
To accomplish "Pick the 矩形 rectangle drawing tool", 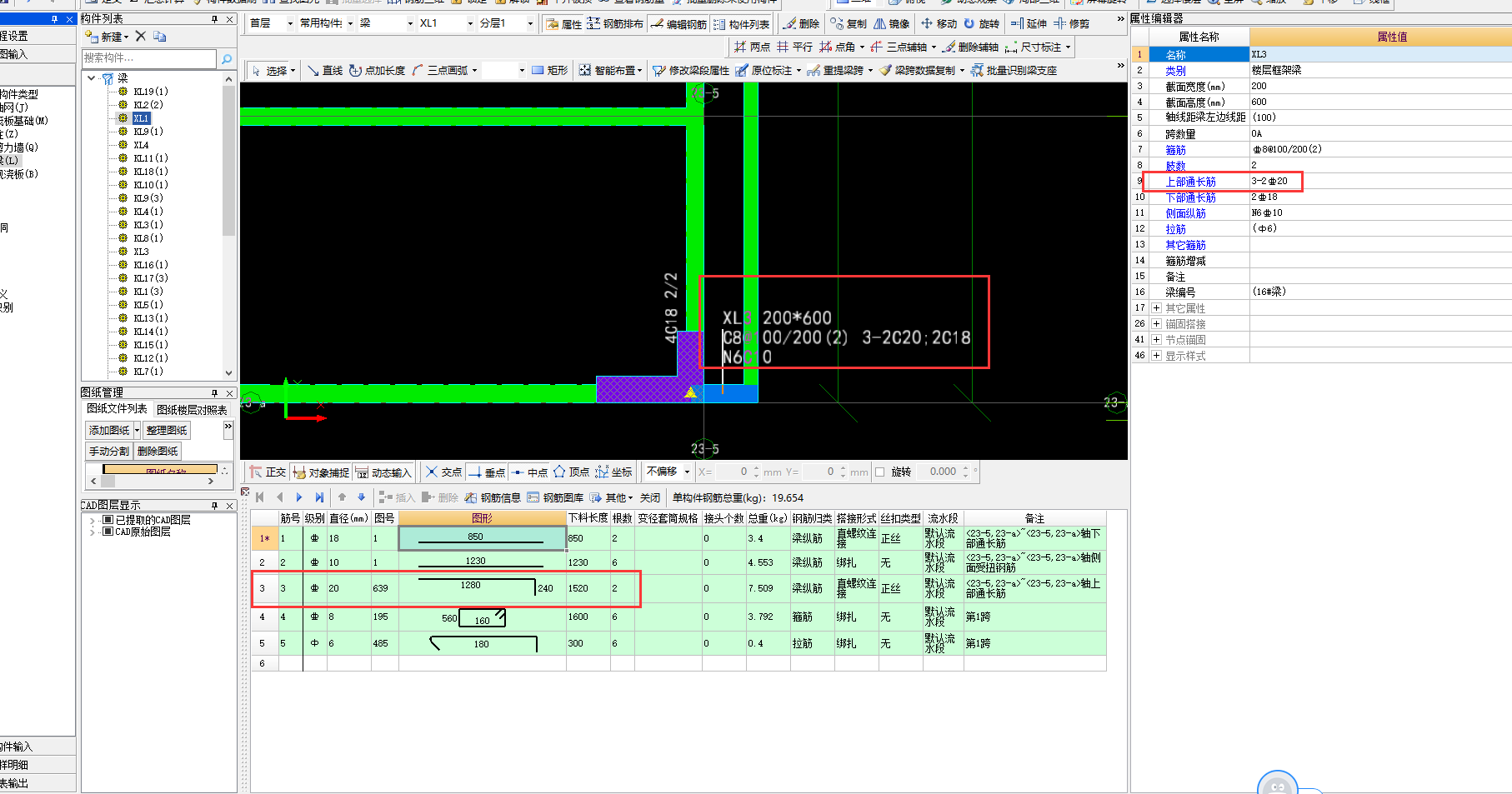I will tap(549, 71).
